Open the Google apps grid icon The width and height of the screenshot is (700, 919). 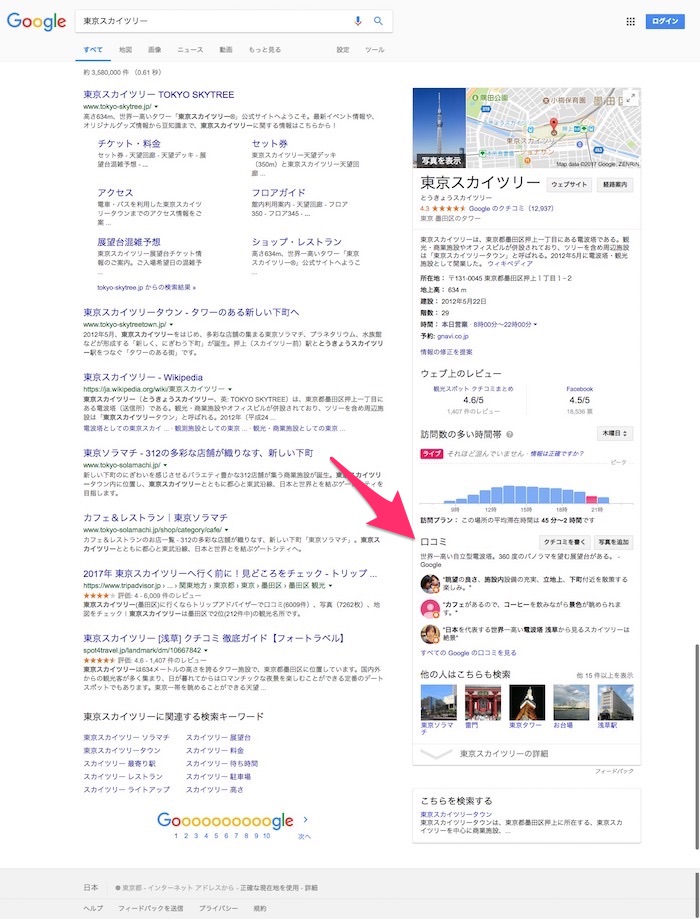(x=630, y=21)
